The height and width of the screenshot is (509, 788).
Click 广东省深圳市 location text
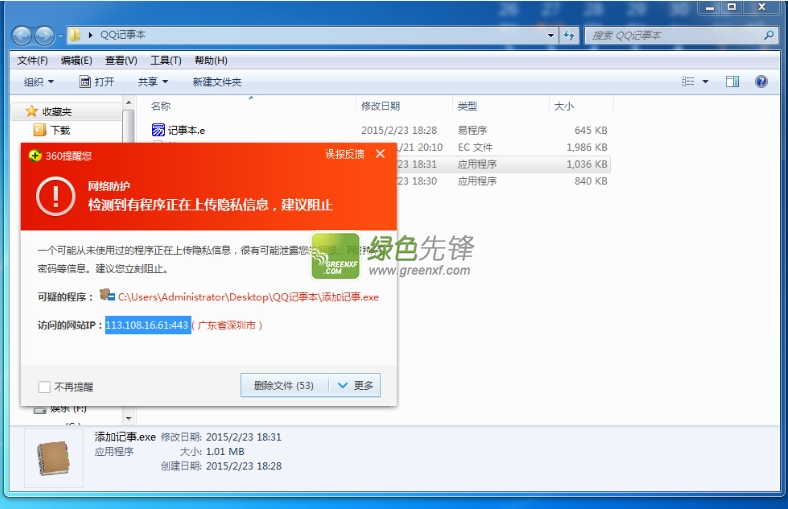(227, 325)
